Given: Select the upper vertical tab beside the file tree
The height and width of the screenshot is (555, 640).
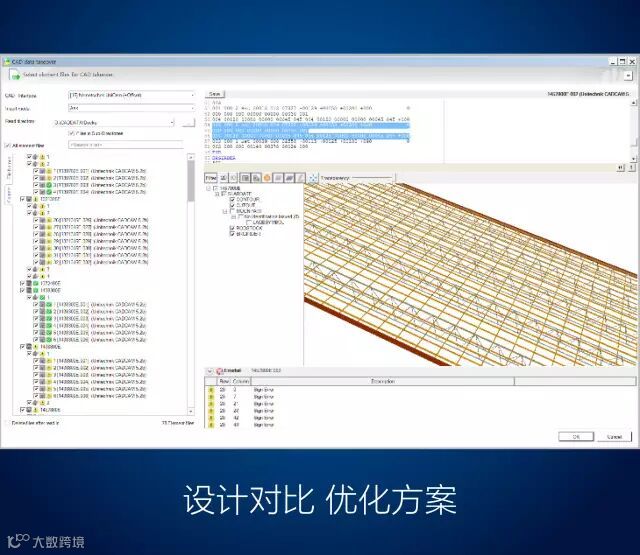Looking at the screenshot, I should pyautogui.click(x=9, y=168).
